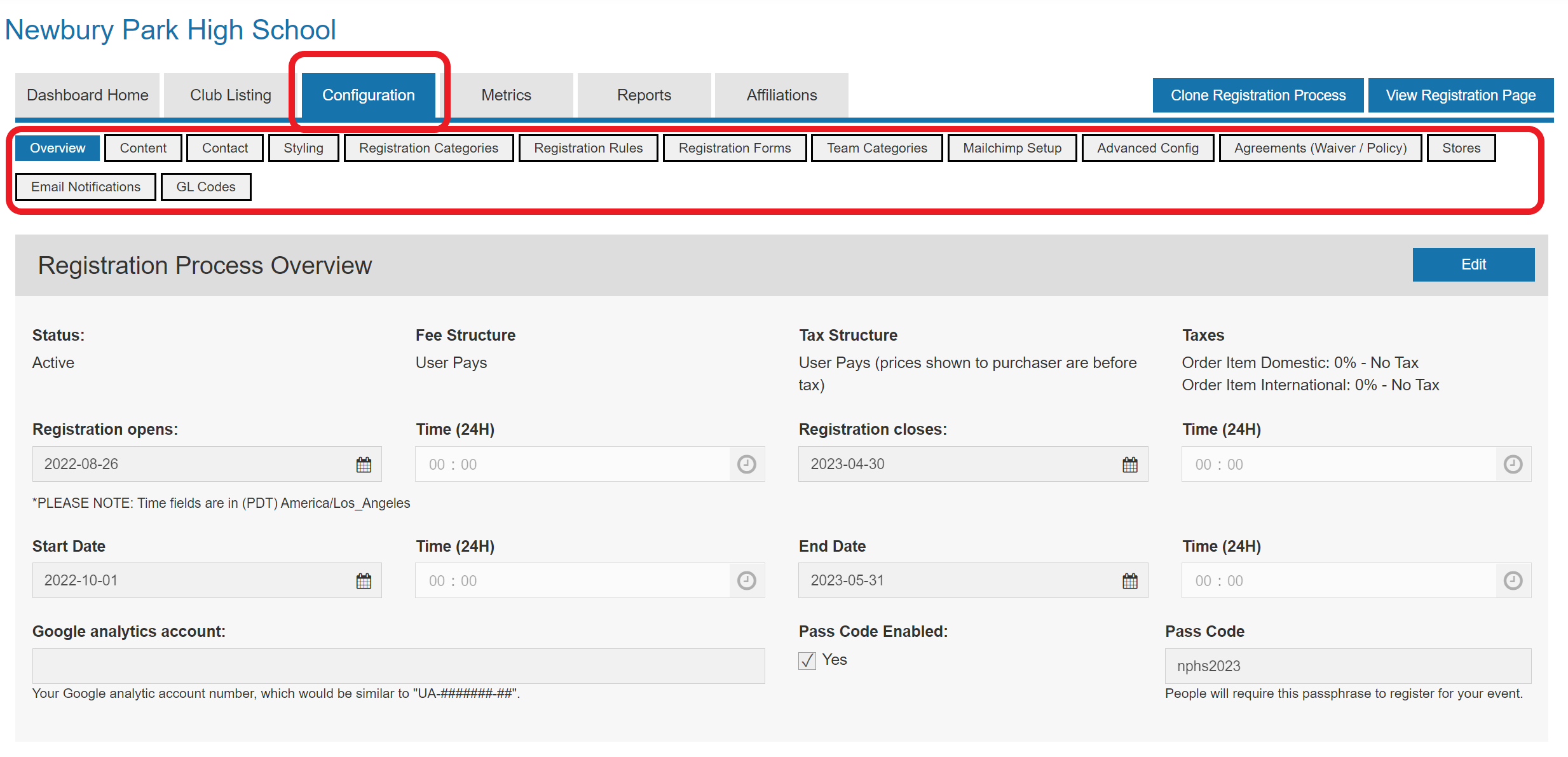Click the Pass Code text field
Image resolution: width=1568 pixels, height=757 pixels.
[1347, 666]
